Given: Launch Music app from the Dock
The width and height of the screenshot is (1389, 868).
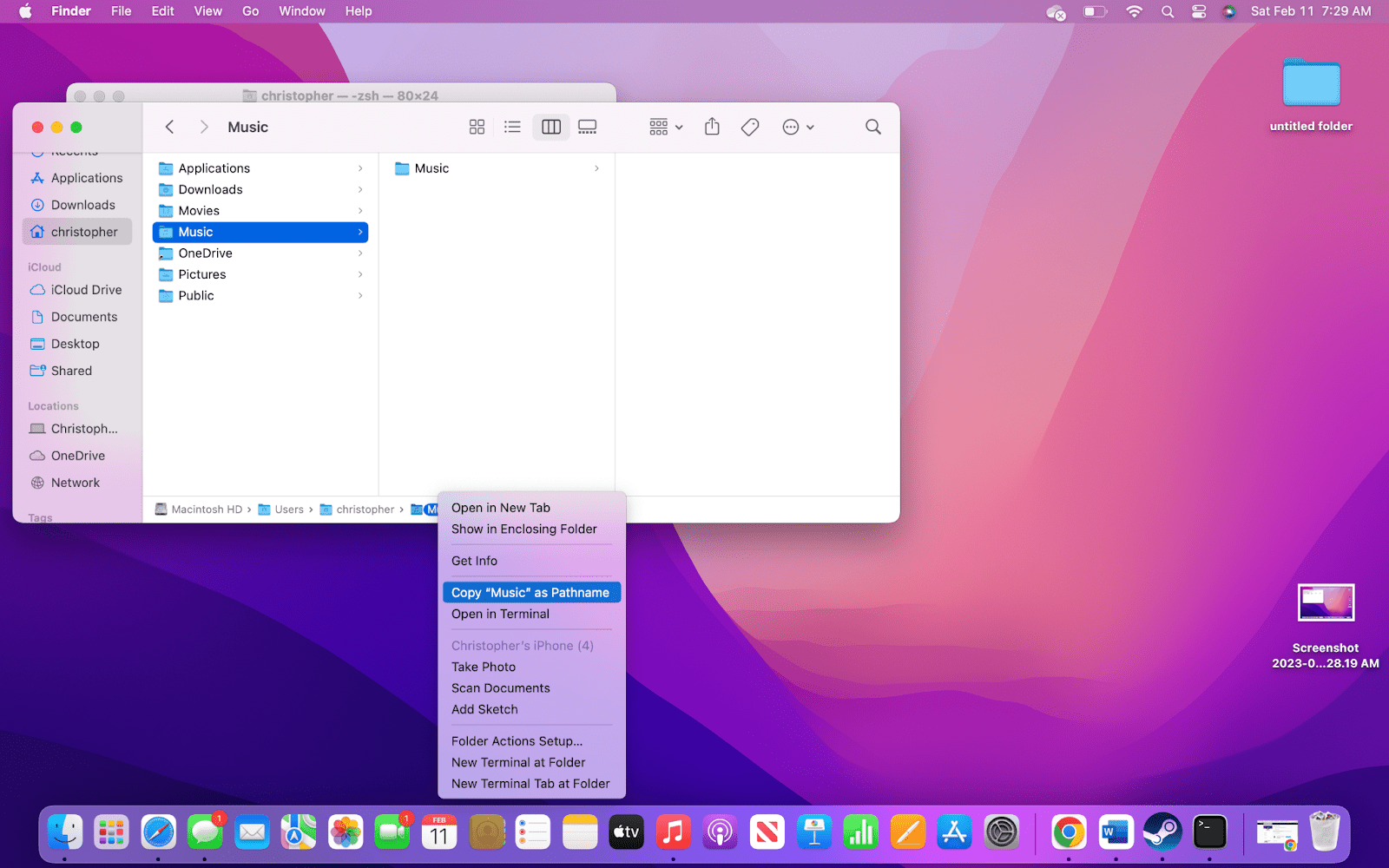Looking at the screenshot, I should (x=673, y=833).
